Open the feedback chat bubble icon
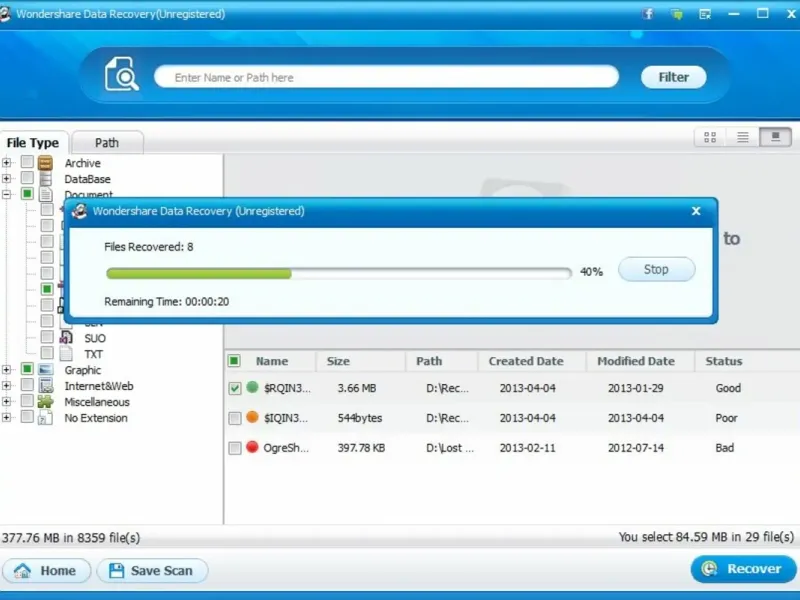This screenshot has height=600, width=800. click(677, 14)
